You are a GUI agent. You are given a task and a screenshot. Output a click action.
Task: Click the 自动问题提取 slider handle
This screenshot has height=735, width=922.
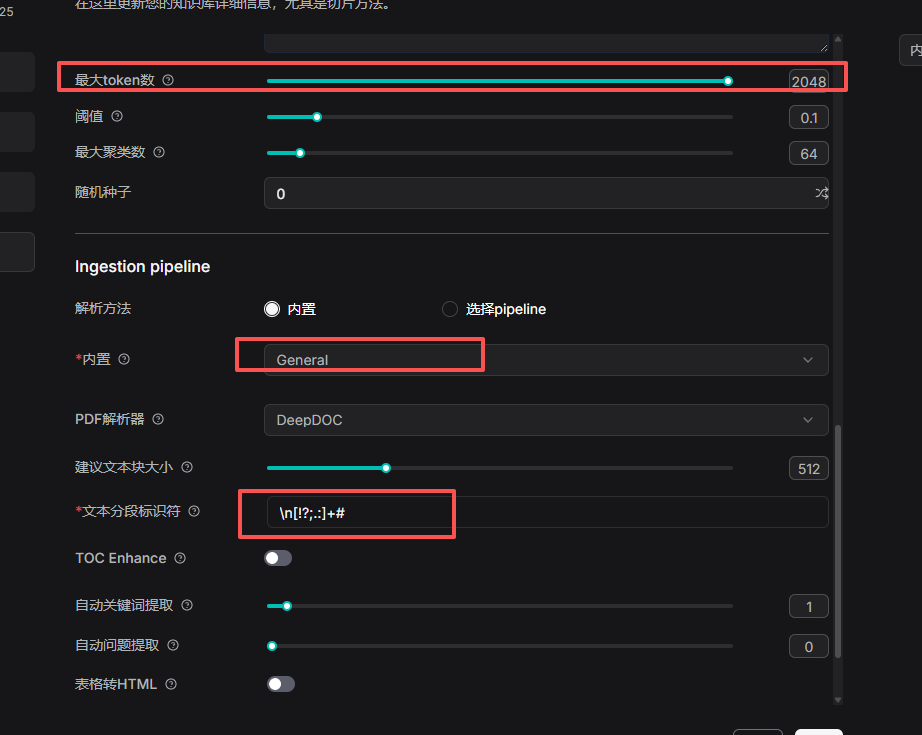pos(272,646)
